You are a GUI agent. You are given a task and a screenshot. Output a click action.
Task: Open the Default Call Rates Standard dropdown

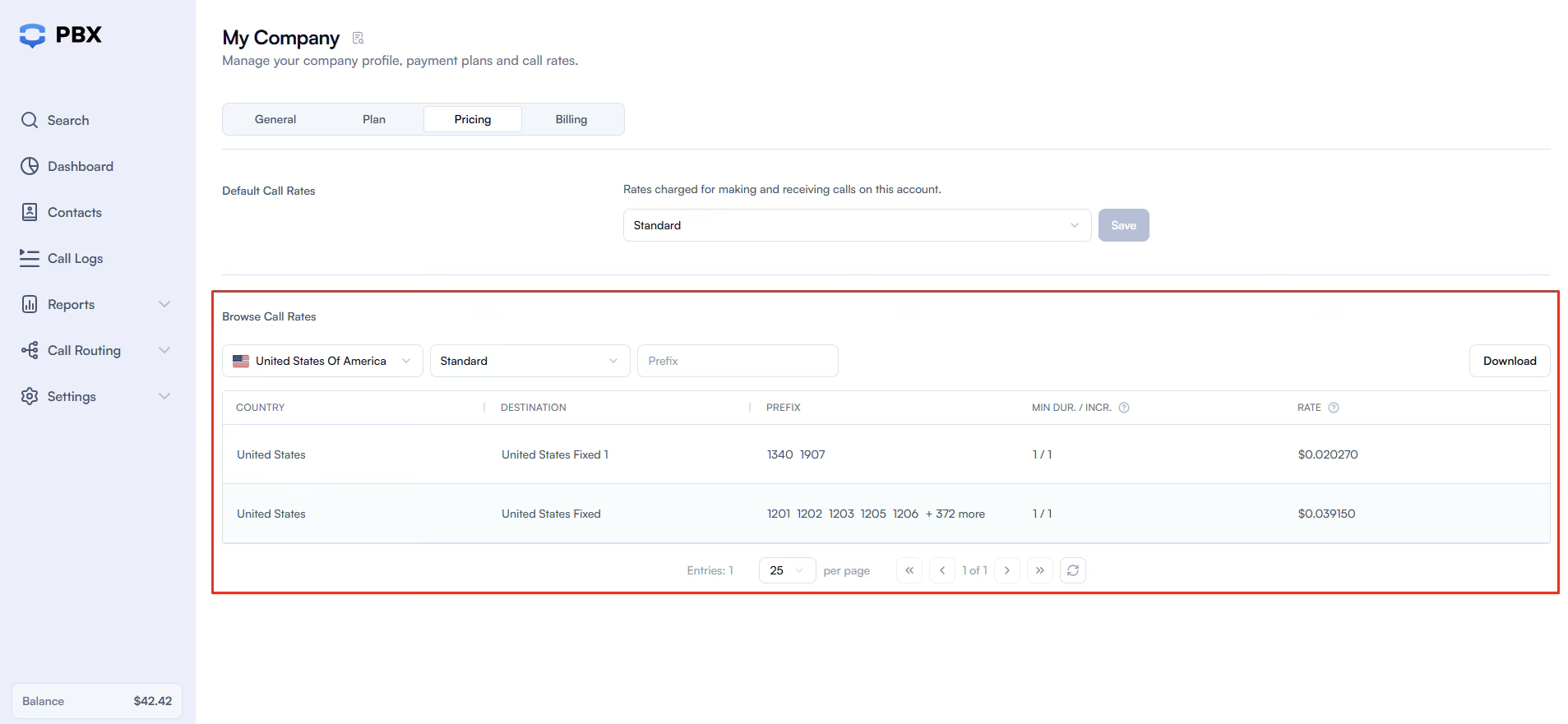click(857, 225)
